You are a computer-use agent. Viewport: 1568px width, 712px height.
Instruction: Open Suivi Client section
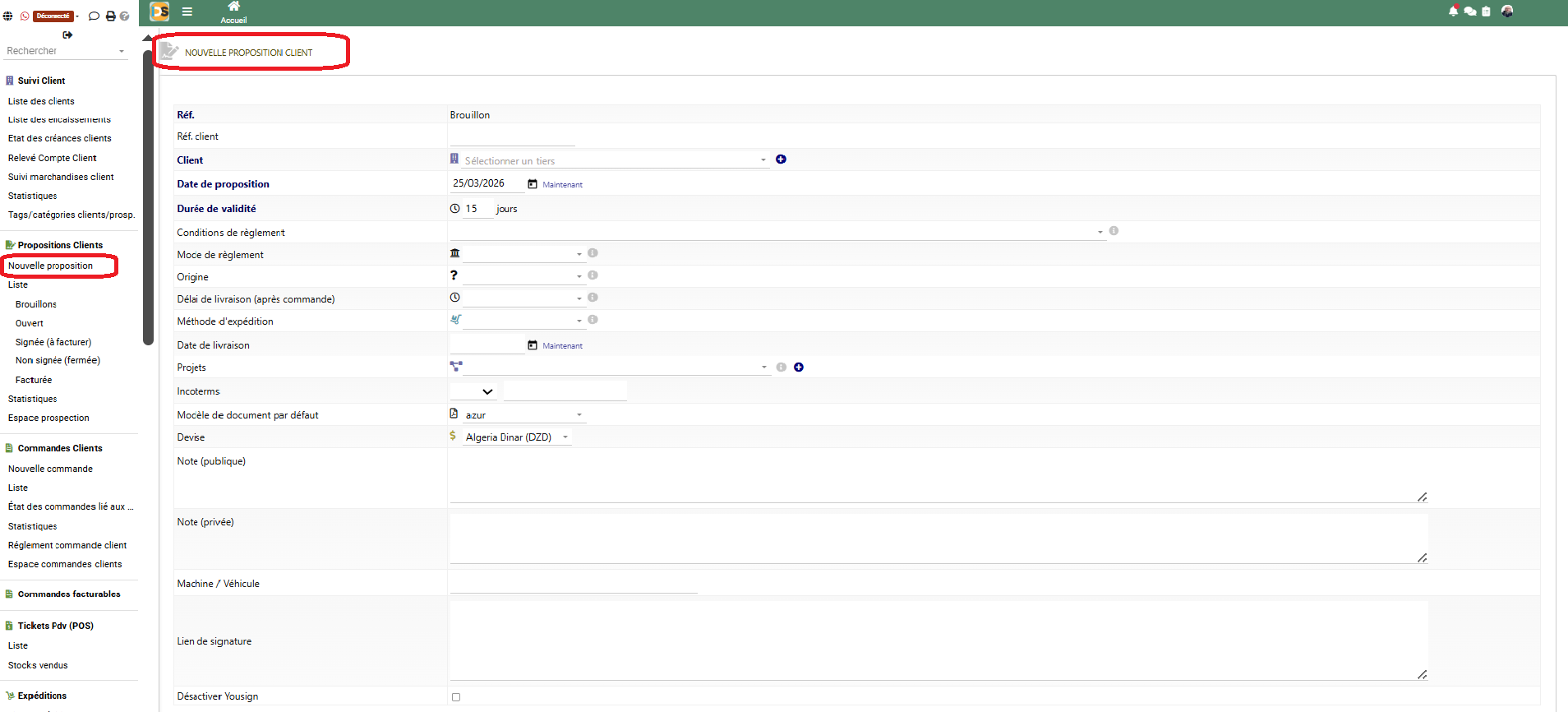[x=41, y=81]
